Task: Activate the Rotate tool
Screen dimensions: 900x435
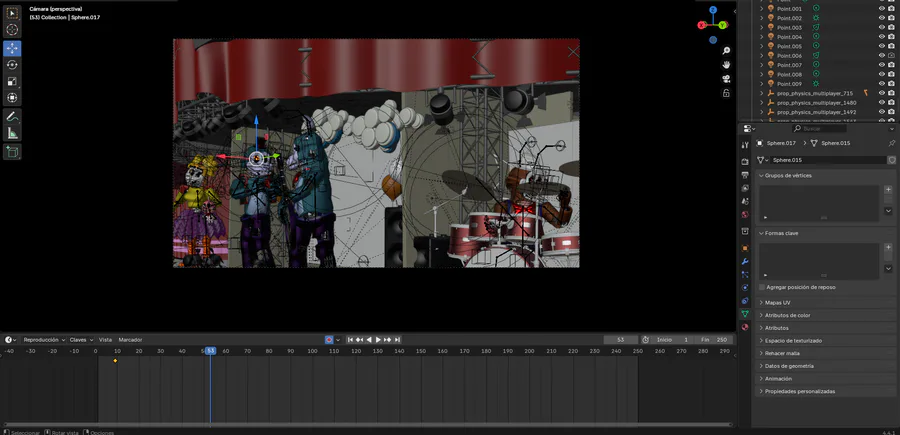Action: [x=12, y=65]
